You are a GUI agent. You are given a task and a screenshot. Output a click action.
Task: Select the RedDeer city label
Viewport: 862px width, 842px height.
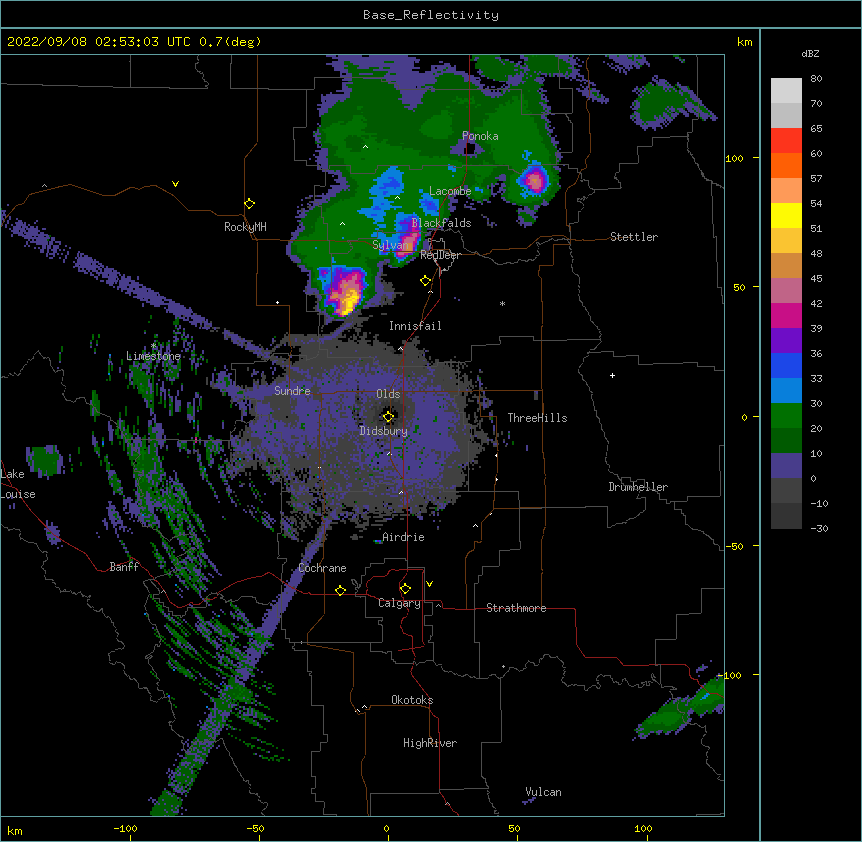pyautogui.click(x=440, y=255)
